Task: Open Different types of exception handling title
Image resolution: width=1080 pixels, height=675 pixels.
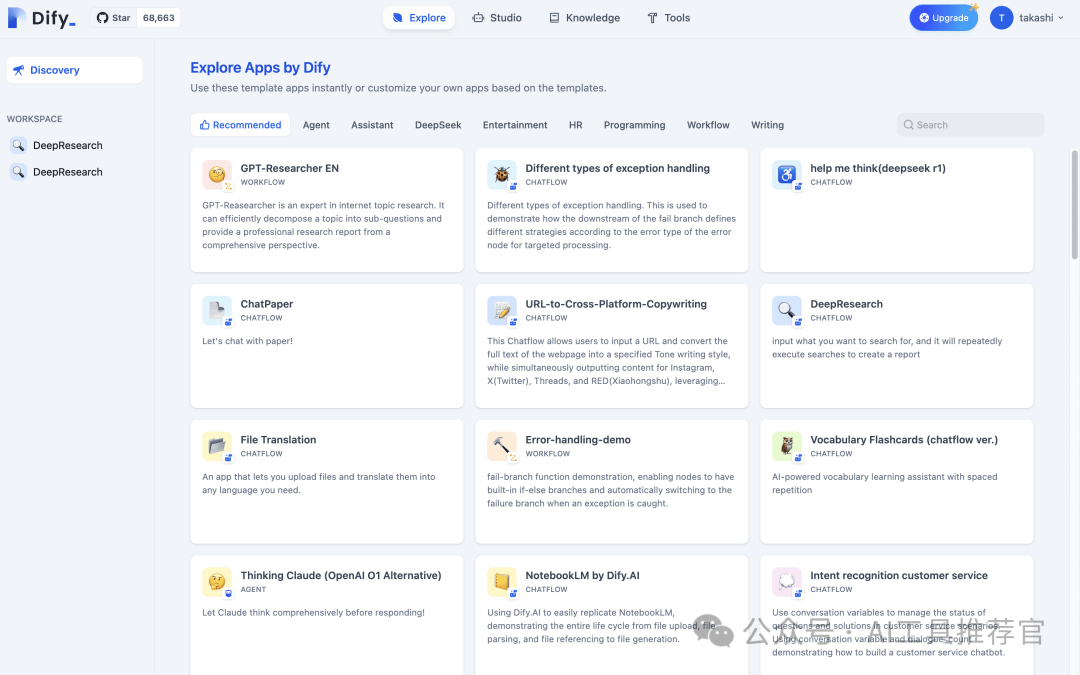Action: 617,168
